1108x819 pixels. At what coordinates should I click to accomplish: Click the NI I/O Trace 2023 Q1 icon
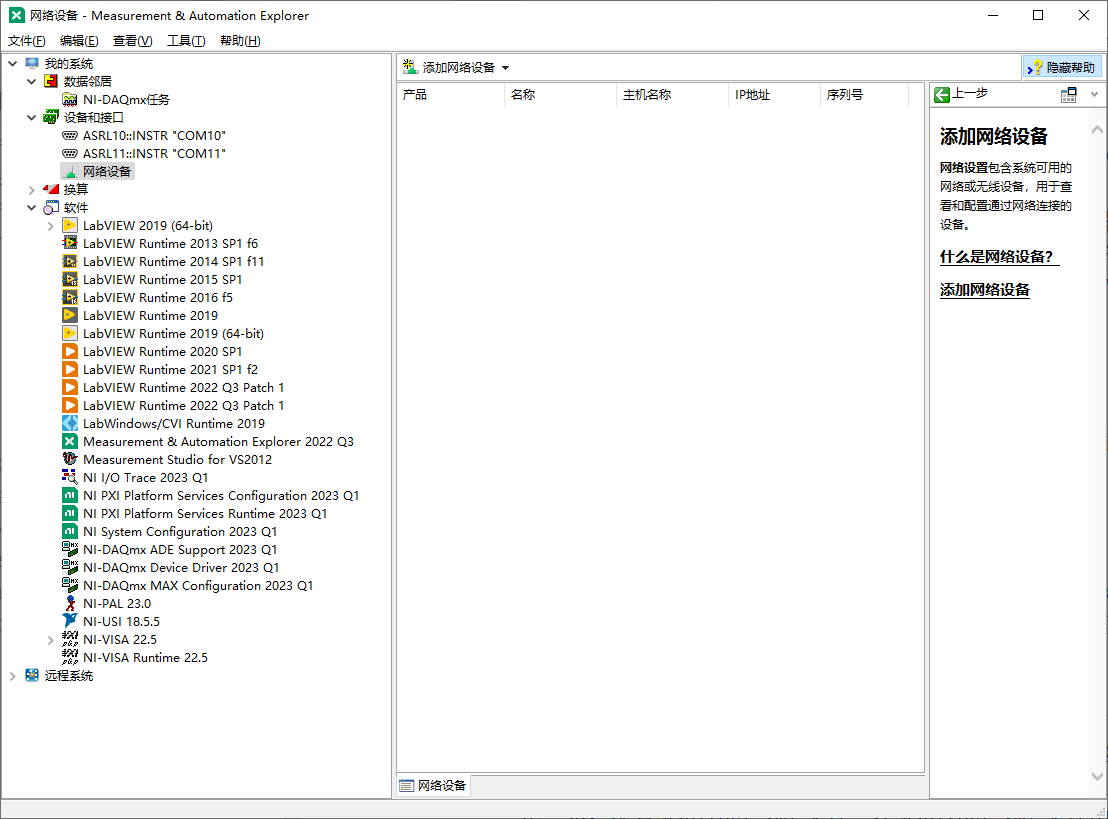point(70,477)
